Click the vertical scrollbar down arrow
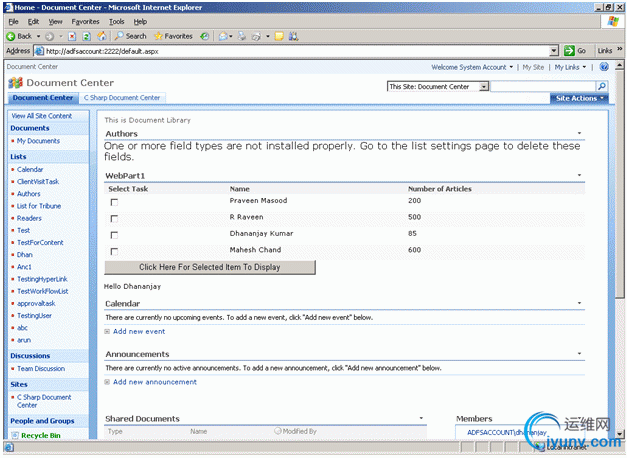Viewport: 627px width, 458px height. 619,434
